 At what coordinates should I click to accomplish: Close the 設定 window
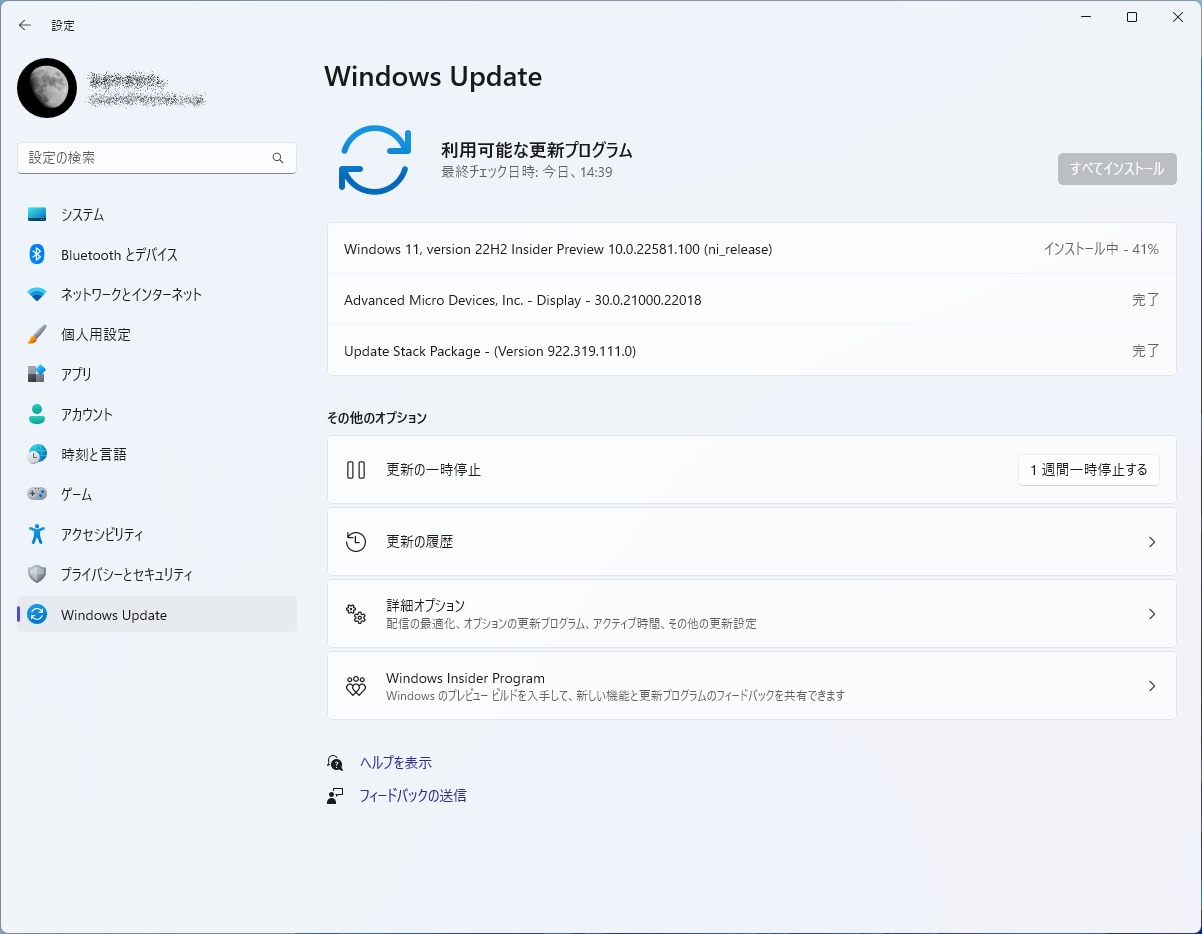tap(1178, 17)
